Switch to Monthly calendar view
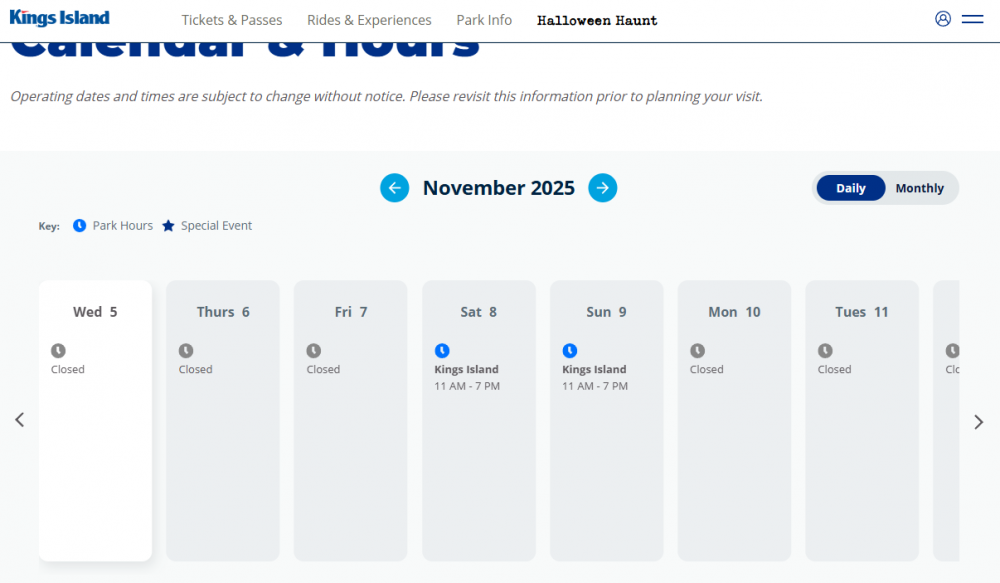This screenshot has height=583, width=1000. 919,188
